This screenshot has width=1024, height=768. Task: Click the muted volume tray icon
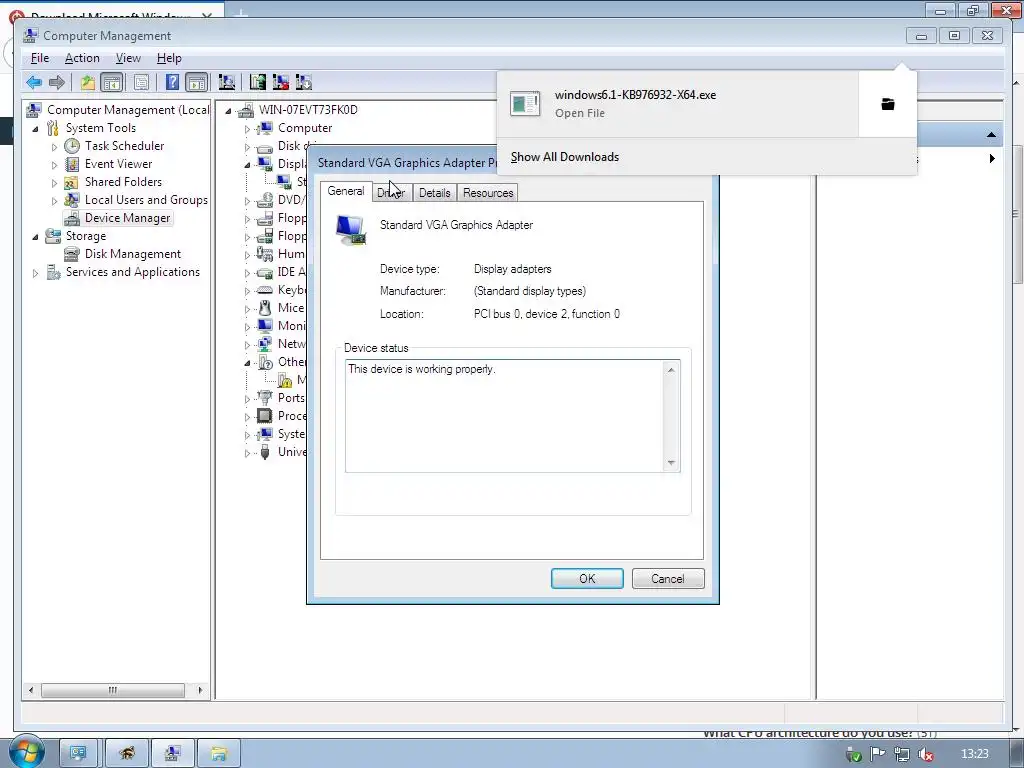[925, 754]
